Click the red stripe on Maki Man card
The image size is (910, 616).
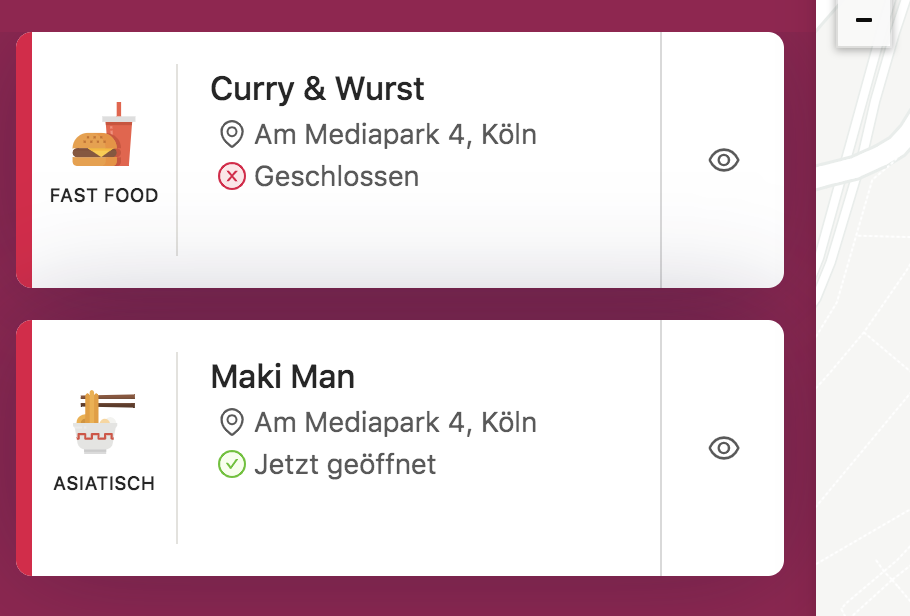click(x=24, y=448)
